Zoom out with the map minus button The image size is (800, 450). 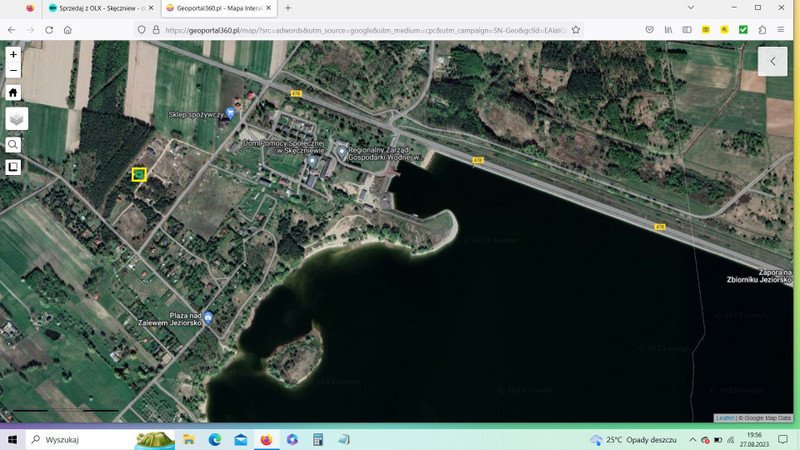coord(13,70)
